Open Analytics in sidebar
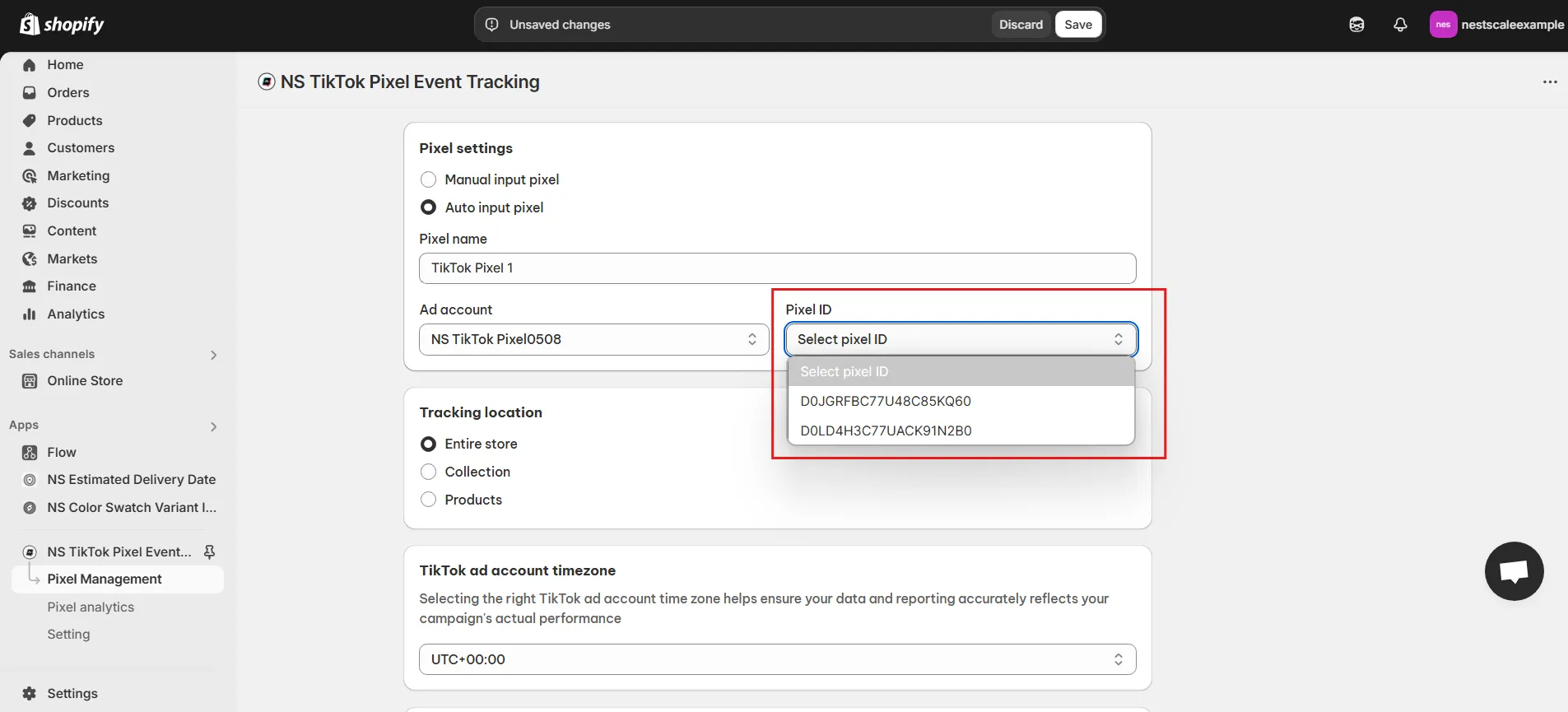This screenshot has height=712, width=1568. [76, 314]
